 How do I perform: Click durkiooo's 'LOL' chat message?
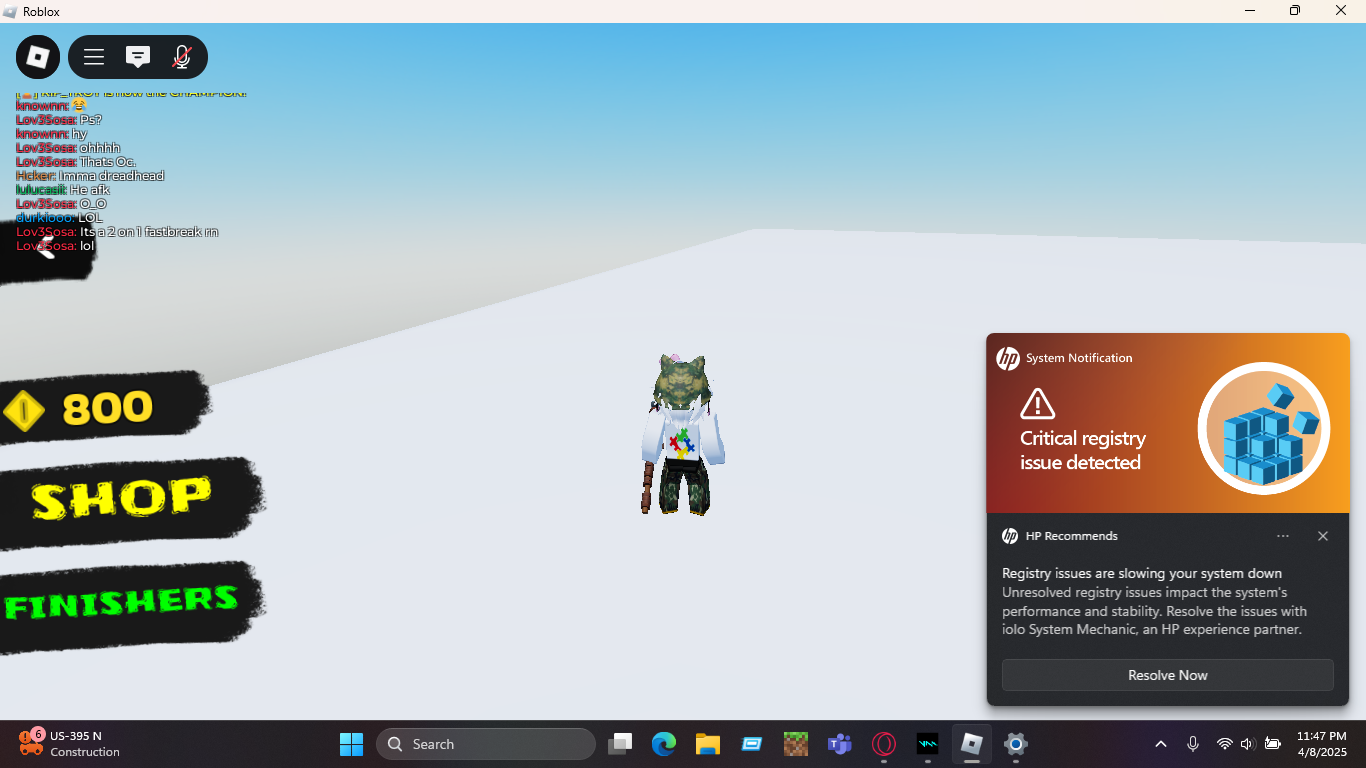[x=91, y=218]
